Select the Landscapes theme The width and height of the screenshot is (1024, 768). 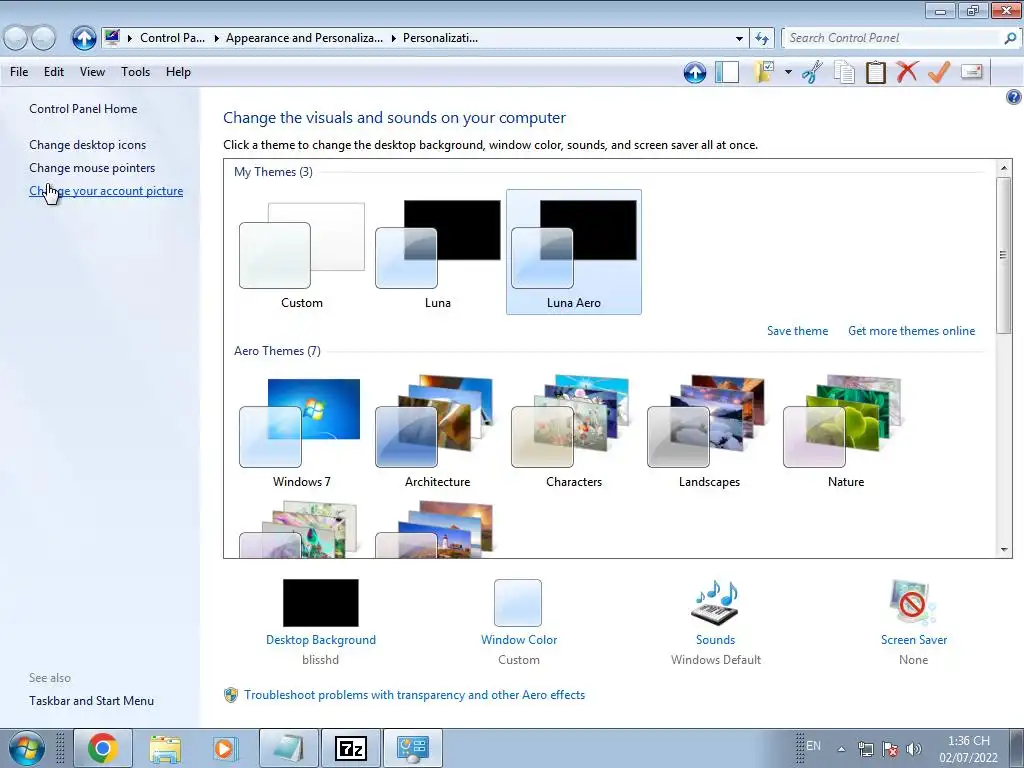709,432
